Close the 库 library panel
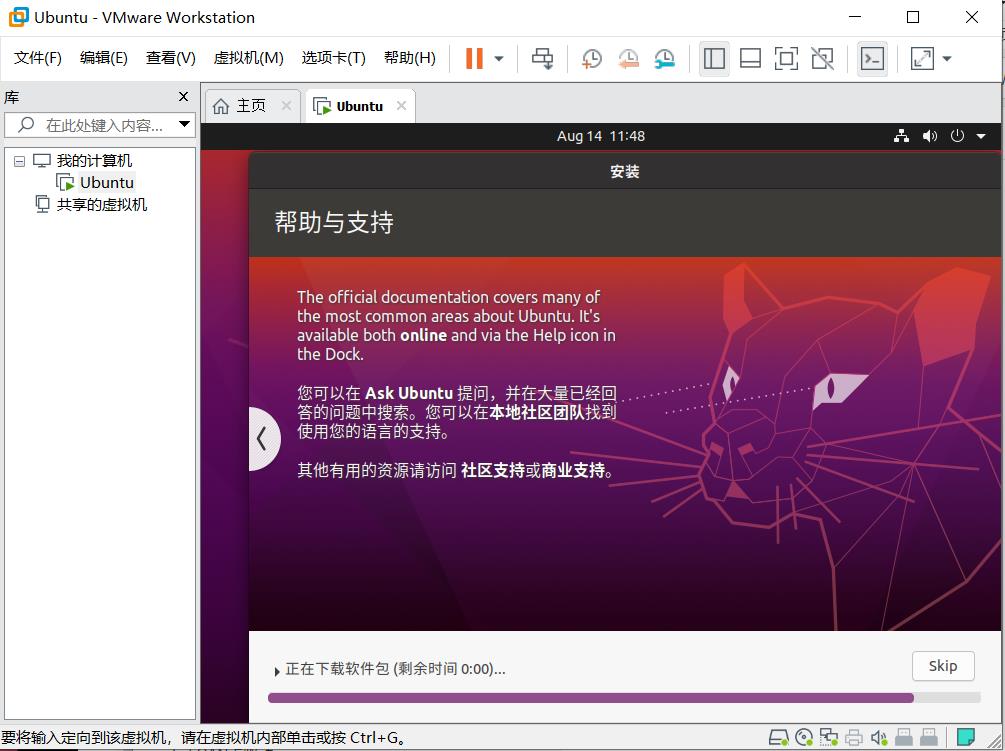Screen dimensions: 1005x751 183,96
